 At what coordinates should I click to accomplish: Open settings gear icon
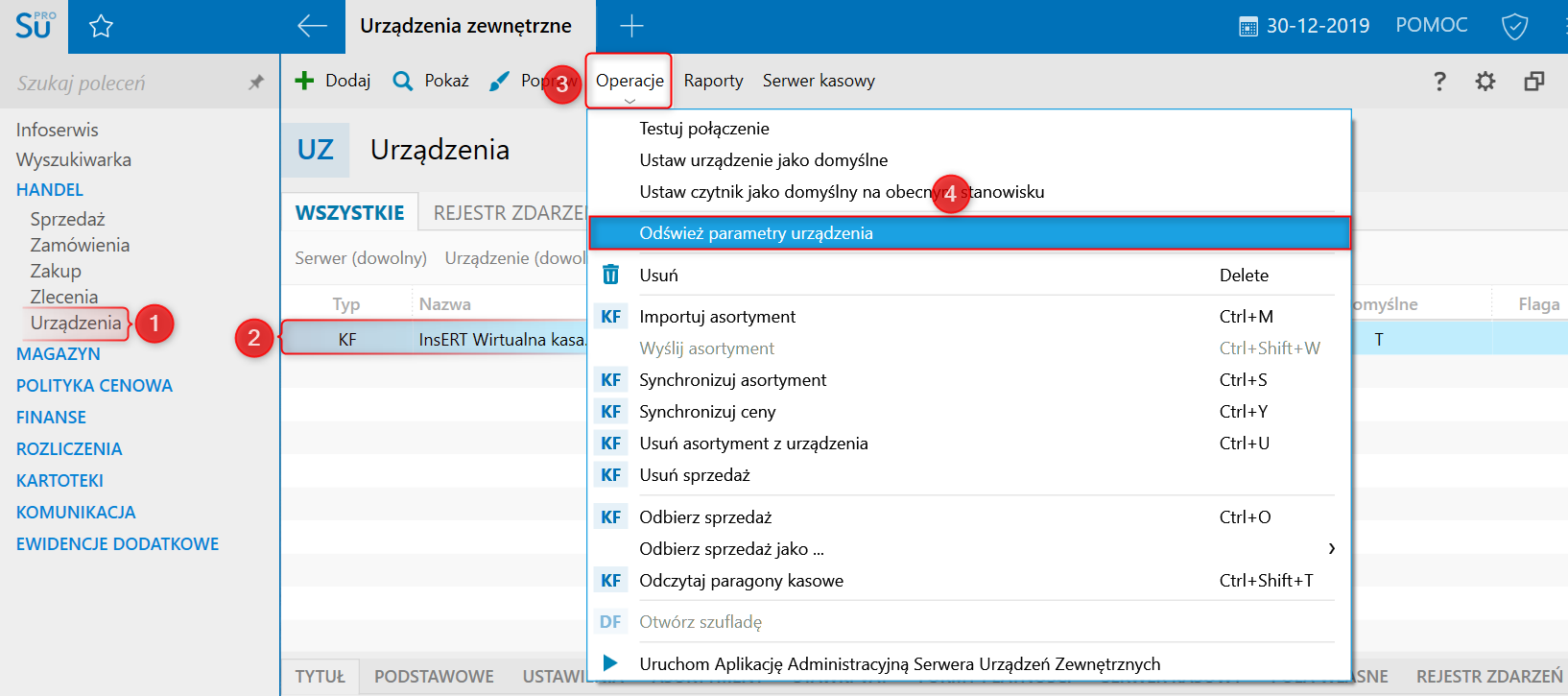click(x=1485, y=82)
